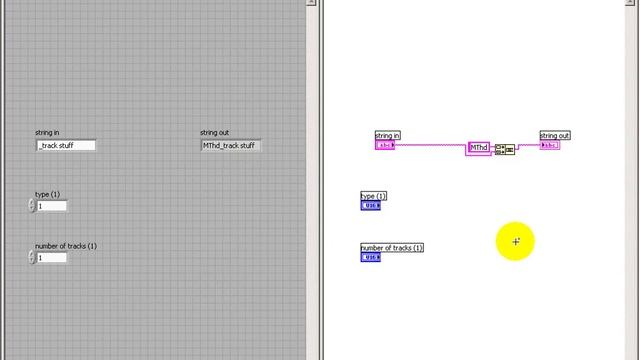
Task: Click the pink wire from 'string in' terminal
Action: (431, 145)
